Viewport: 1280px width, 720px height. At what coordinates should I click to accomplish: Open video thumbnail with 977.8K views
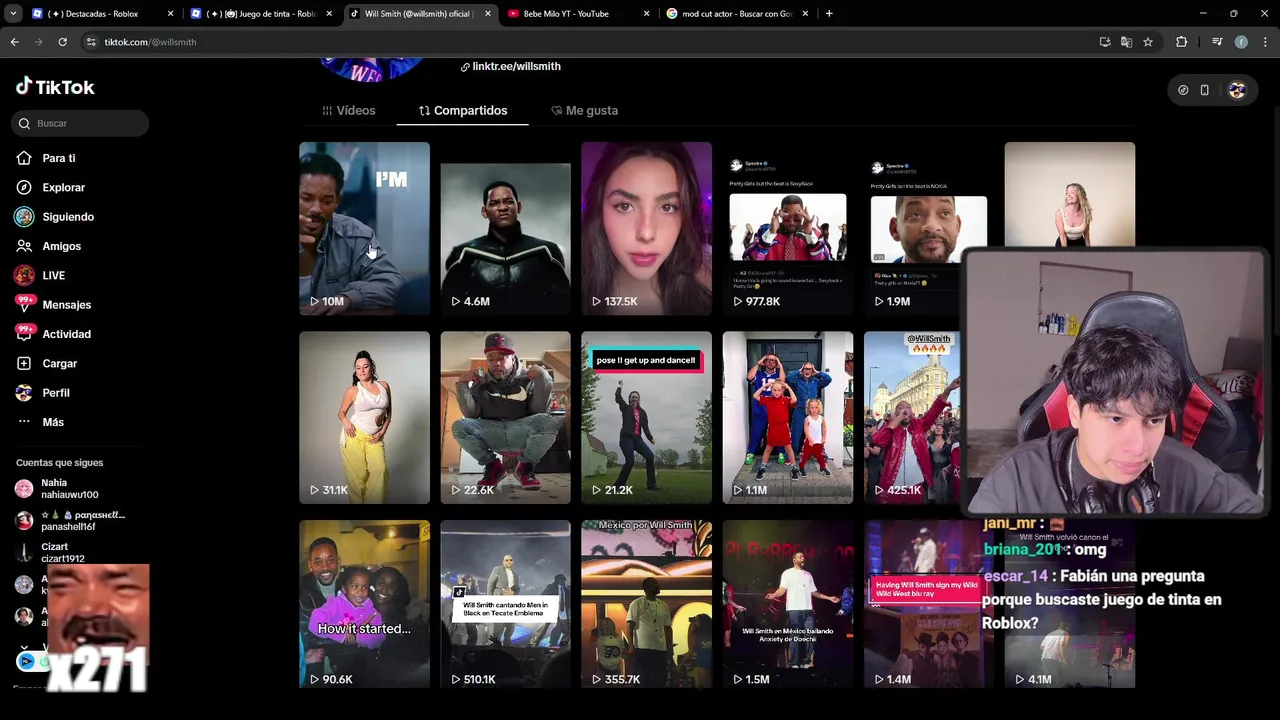pos(787,228)
